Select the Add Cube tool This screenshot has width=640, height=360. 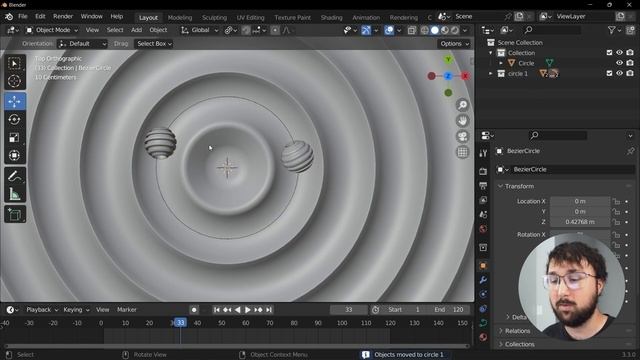coord(15,214)
